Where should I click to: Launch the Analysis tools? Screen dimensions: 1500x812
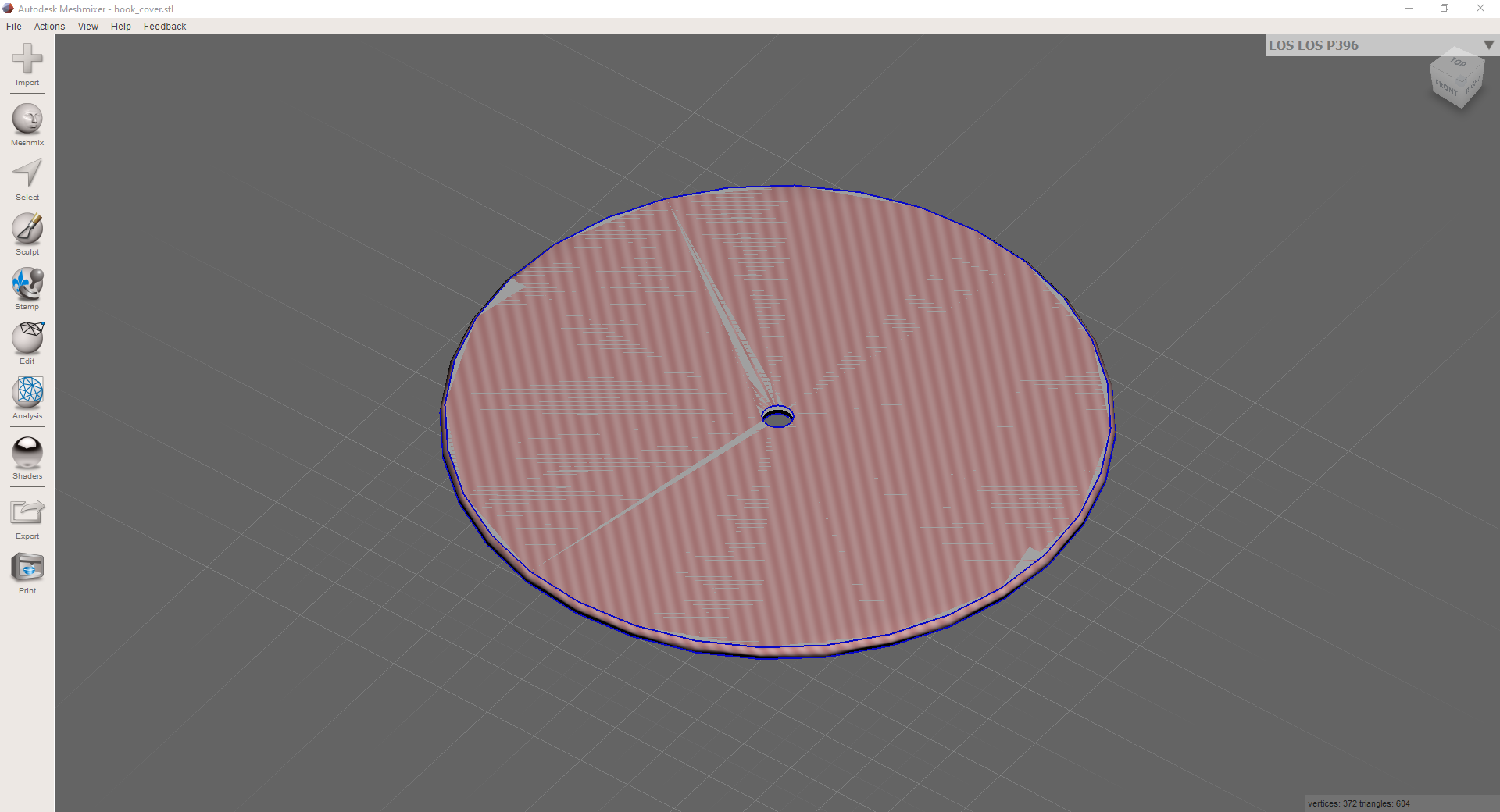point(27,394)
